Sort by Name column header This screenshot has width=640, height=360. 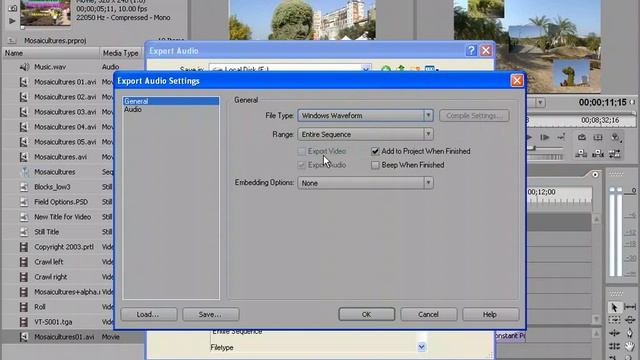pyautogui.click(x=51, y=53)
